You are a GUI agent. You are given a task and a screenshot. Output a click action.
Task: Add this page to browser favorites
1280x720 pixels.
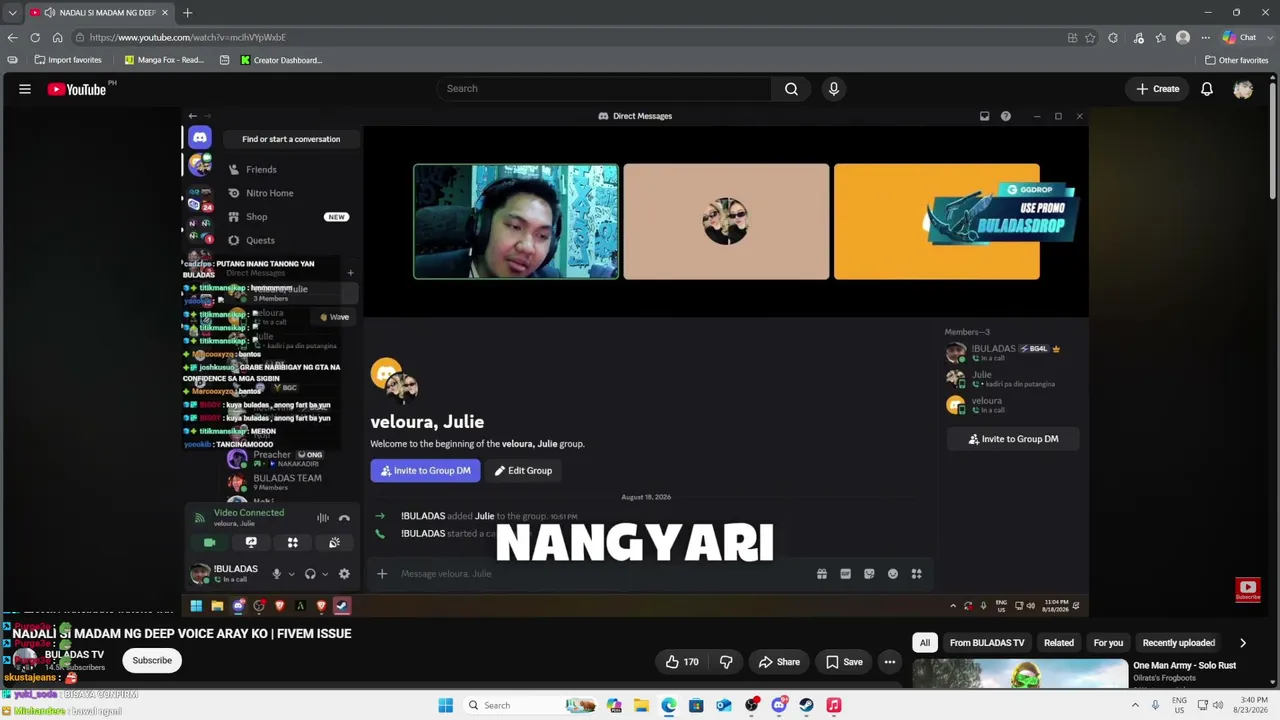pos(1090,38)
